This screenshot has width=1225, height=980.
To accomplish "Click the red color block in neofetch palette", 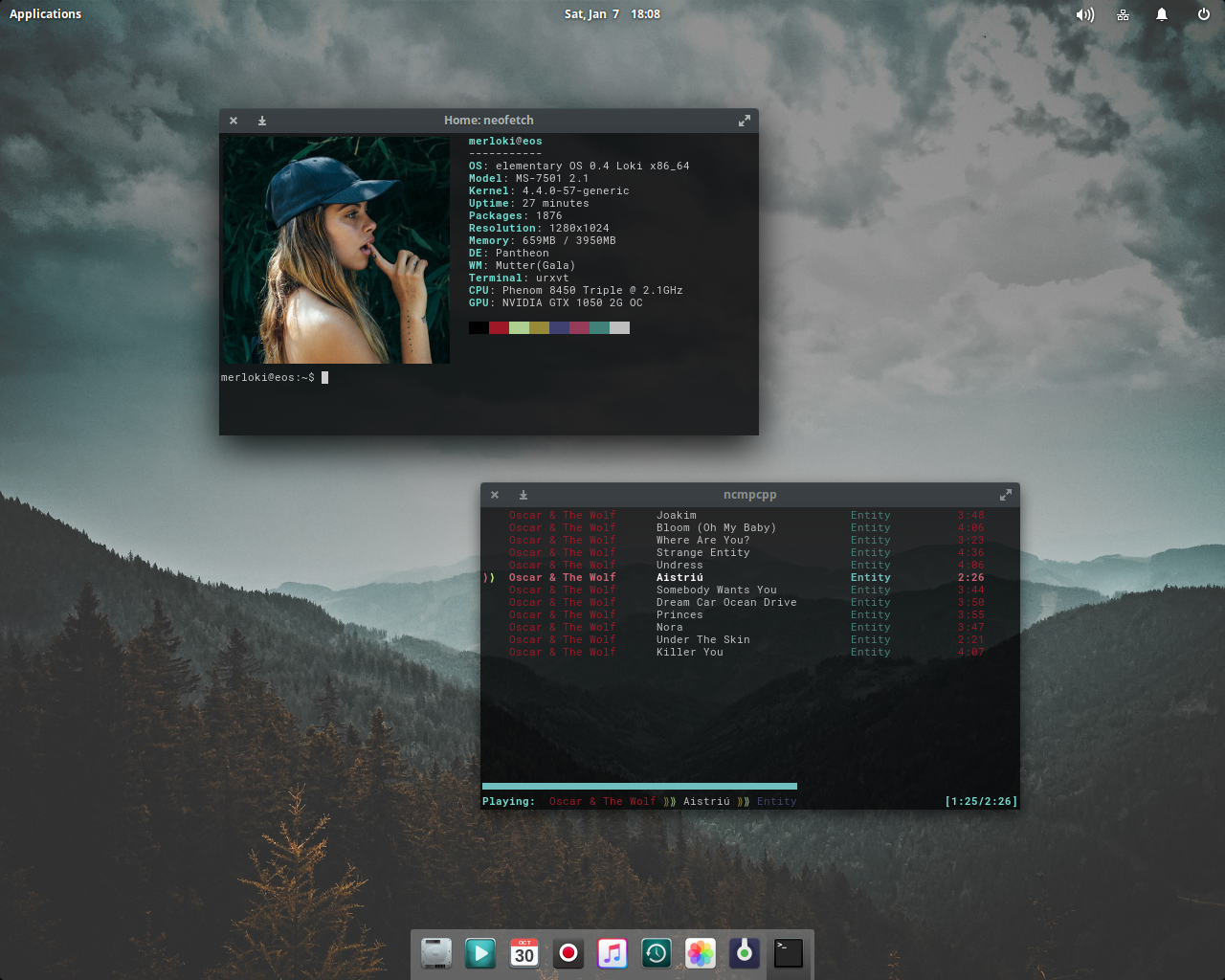I will click(x=499, y=328).
